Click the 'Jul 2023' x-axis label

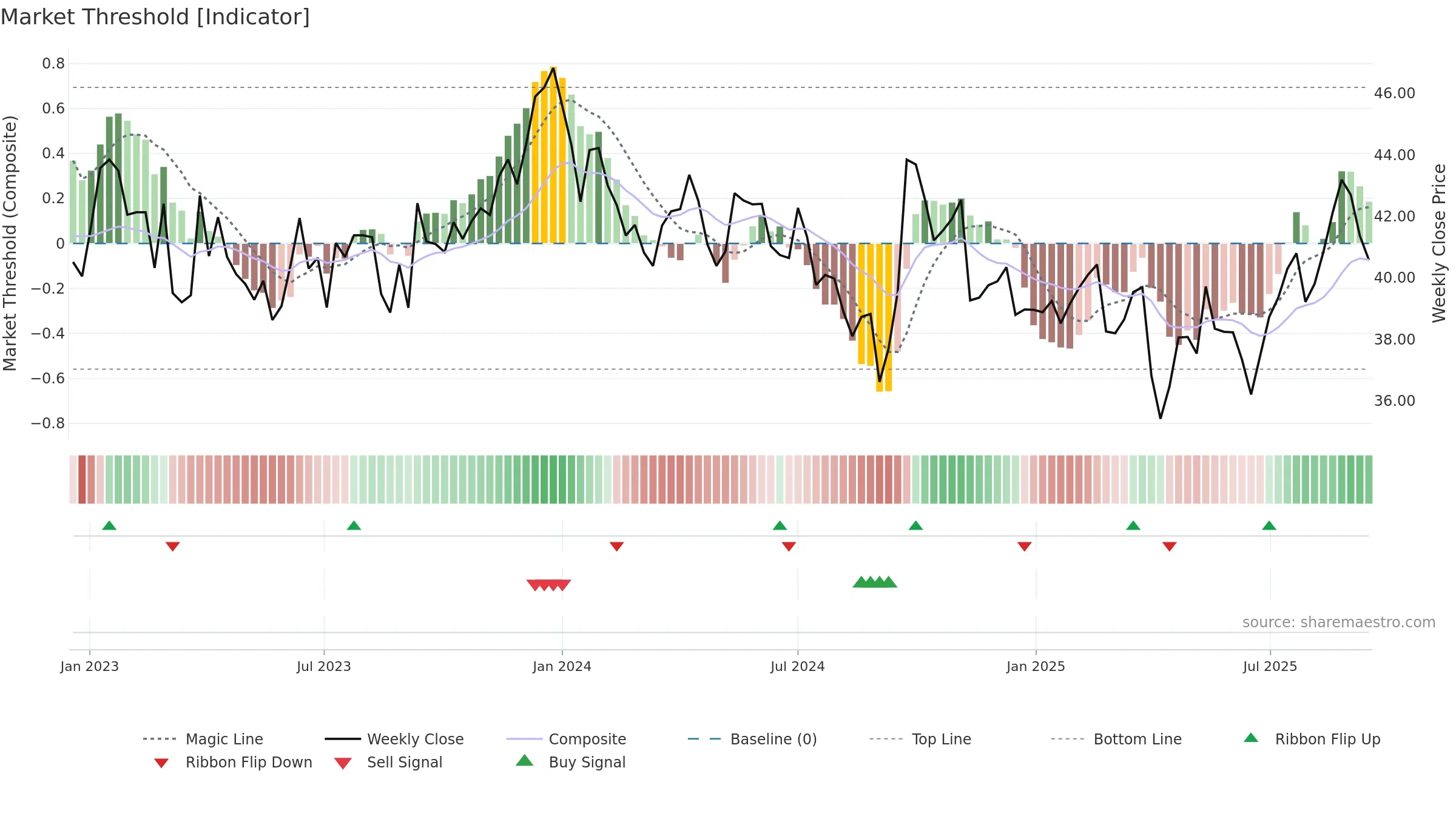(324, 667)
